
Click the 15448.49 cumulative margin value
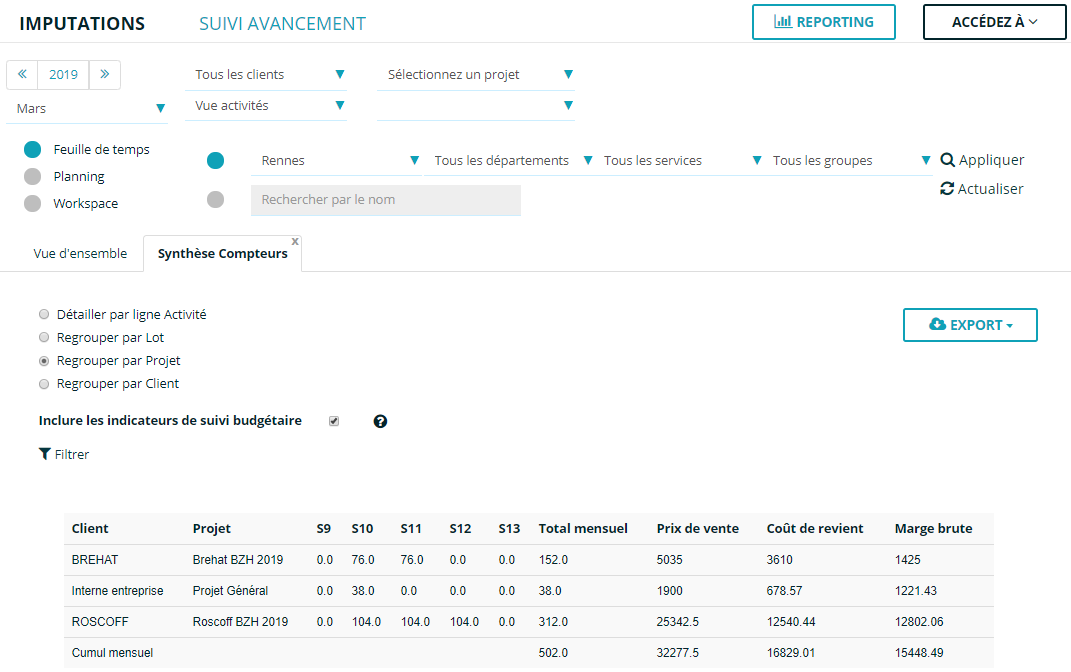coord(919,653)
